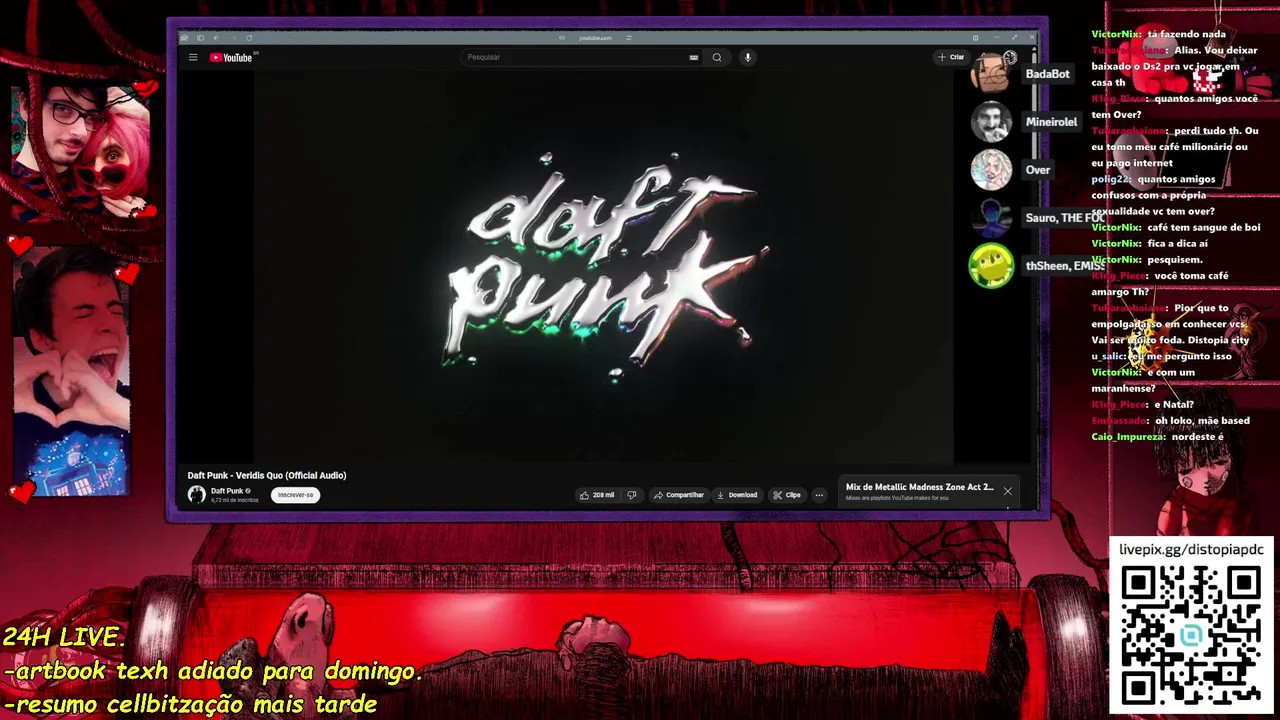Open the account avatar in YouTube header
Screen dimensions: 1280x720
1010,57
